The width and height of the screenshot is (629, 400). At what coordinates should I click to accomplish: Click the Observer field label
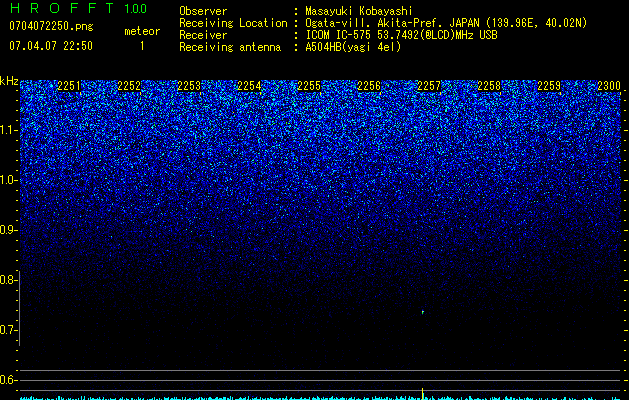pyautogui.click(x=203, y=12)
